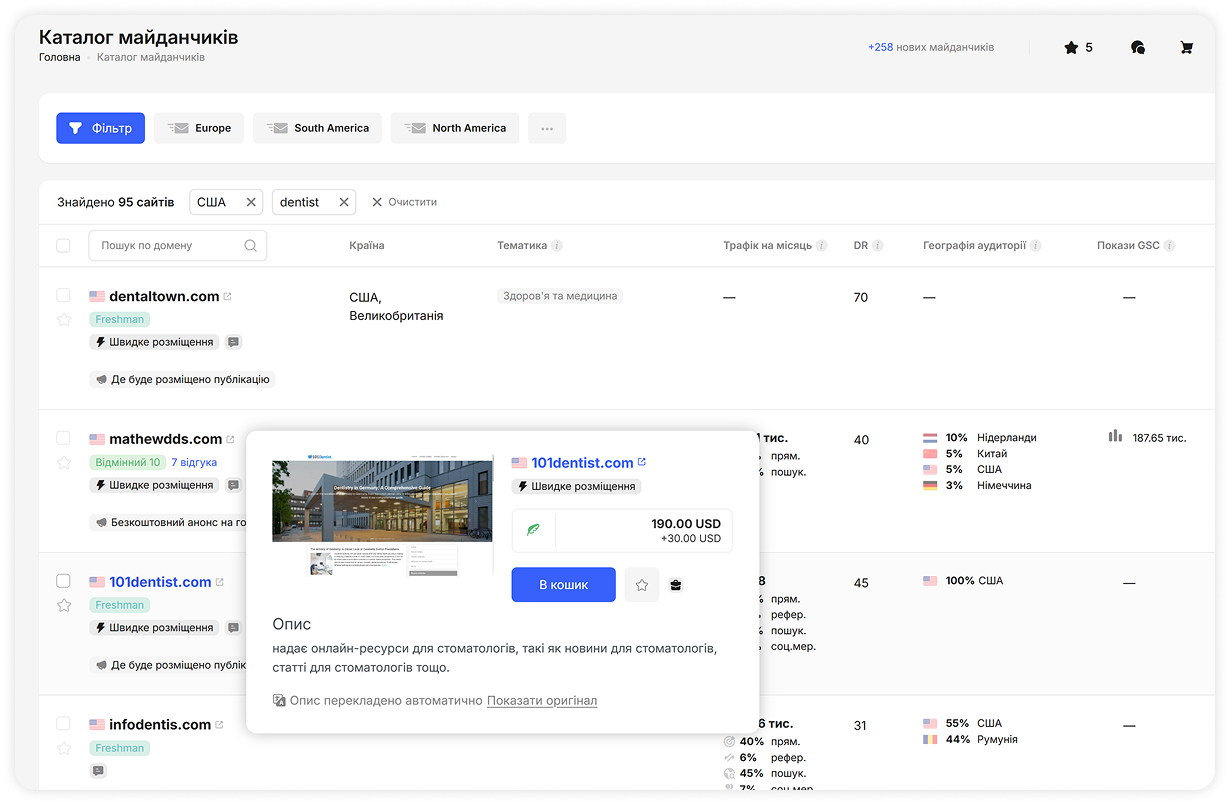Favorite dentaltown.com with star icon
The image size is (1230, 805).
(64, 320)
